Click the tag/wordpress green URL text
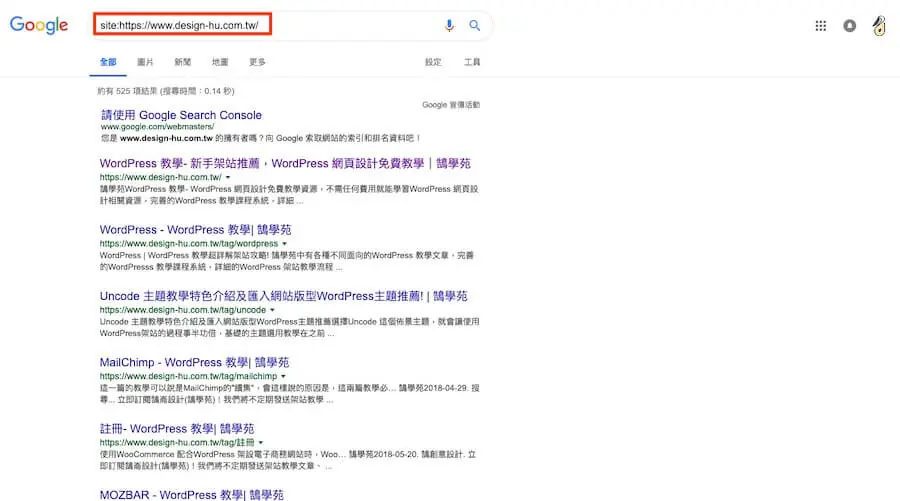Image resolution: width=900 pixels, height=501 pixels. (x=189, y=244)
